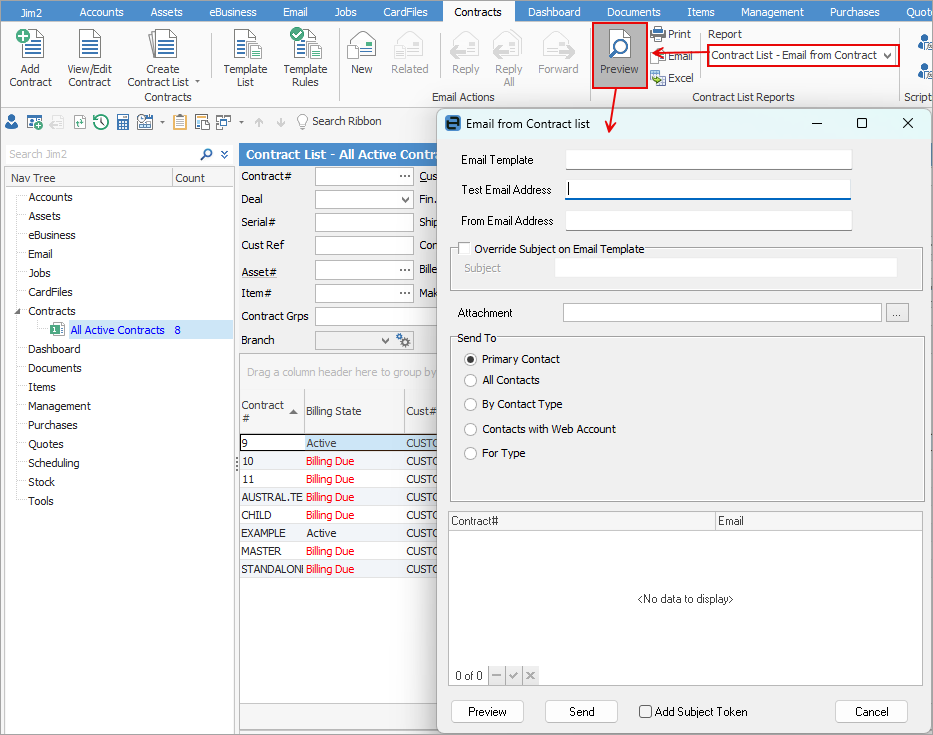
Task: Export contract list to Excel
Action: coord(672,78)
